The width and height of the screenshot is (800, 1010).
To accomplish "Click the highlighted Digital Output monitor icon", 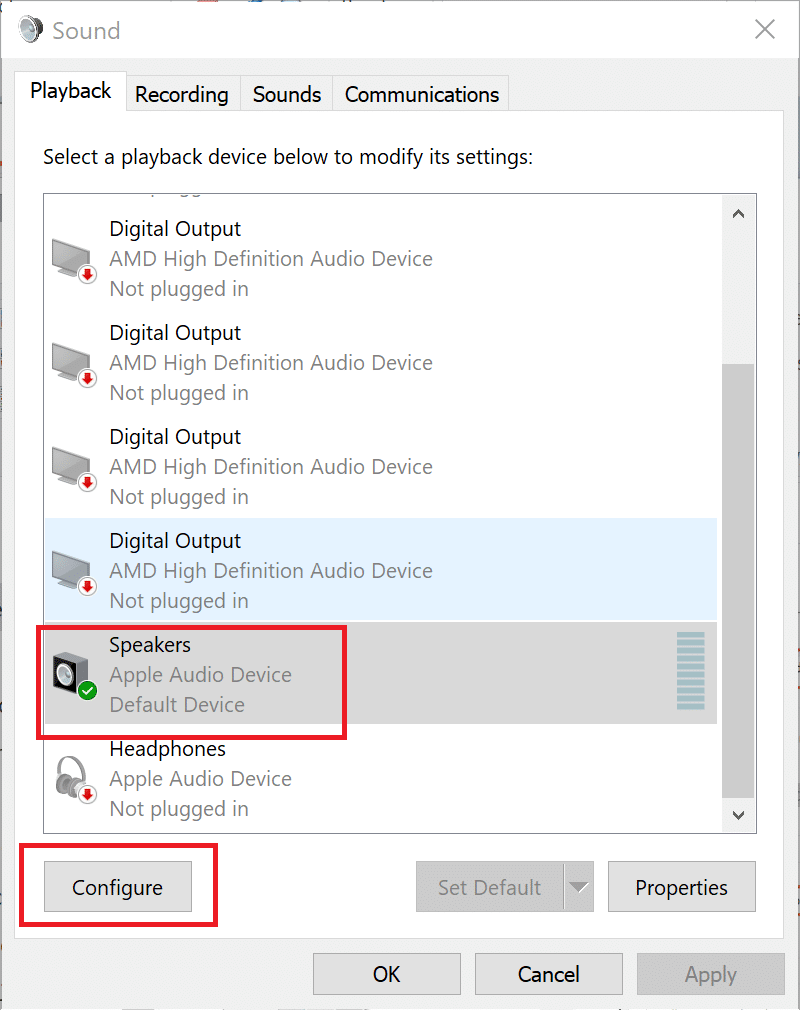I will tap(75, 570).
